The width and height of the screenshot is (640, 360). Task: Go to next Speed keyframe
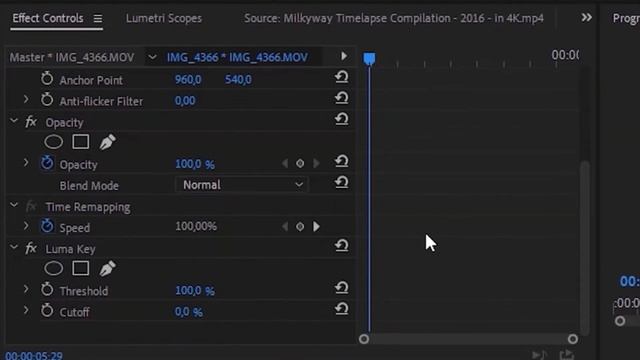[316, 227]
